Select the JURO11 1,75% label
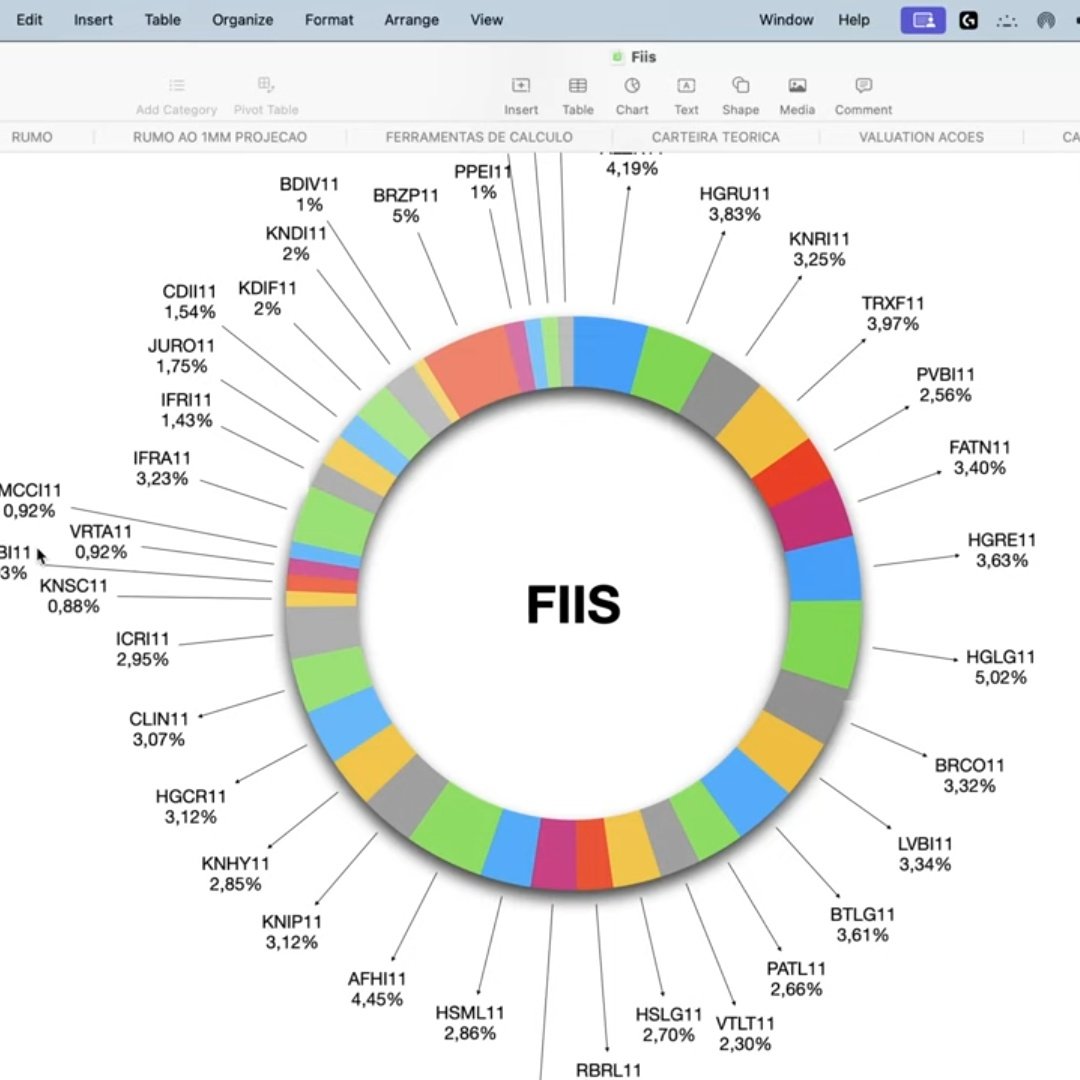1080x1080 pixels. (181, 355)
